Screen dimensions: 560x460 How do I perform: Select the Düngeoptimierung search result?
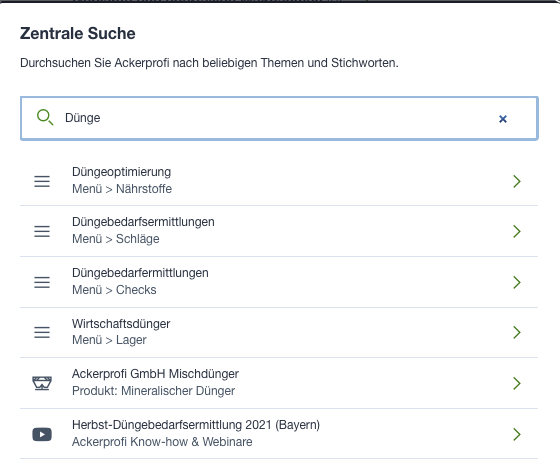[x=279, y=181]
